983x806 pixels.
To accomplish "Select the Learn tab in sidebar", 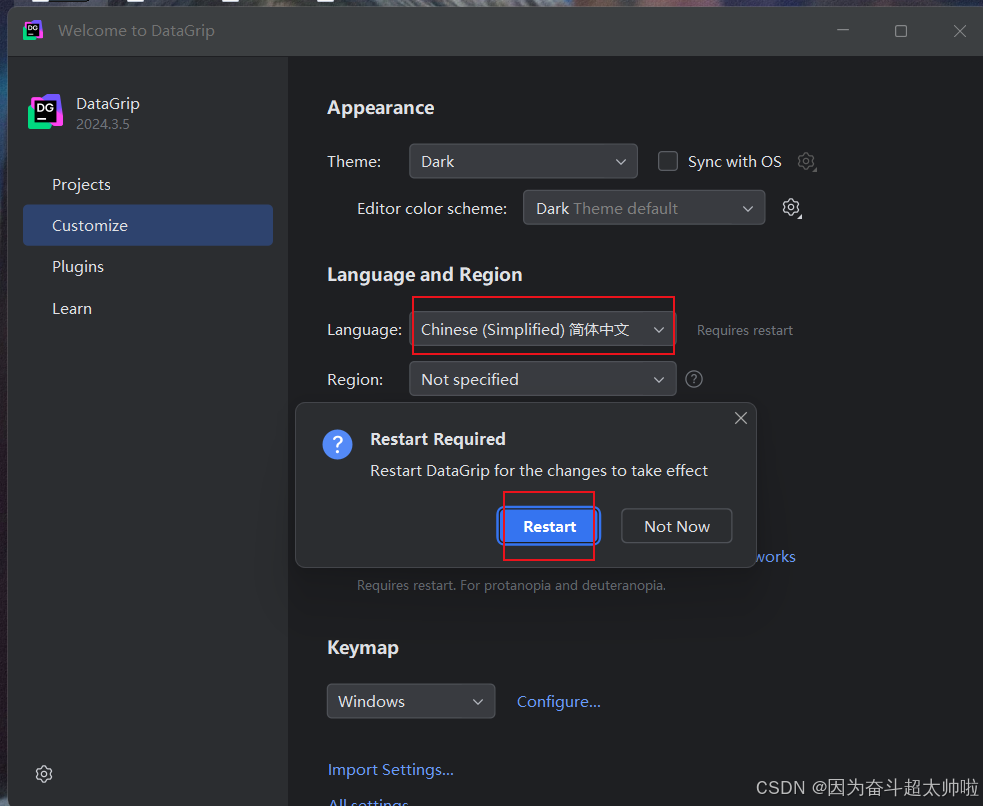I will (x=148, y=308).
